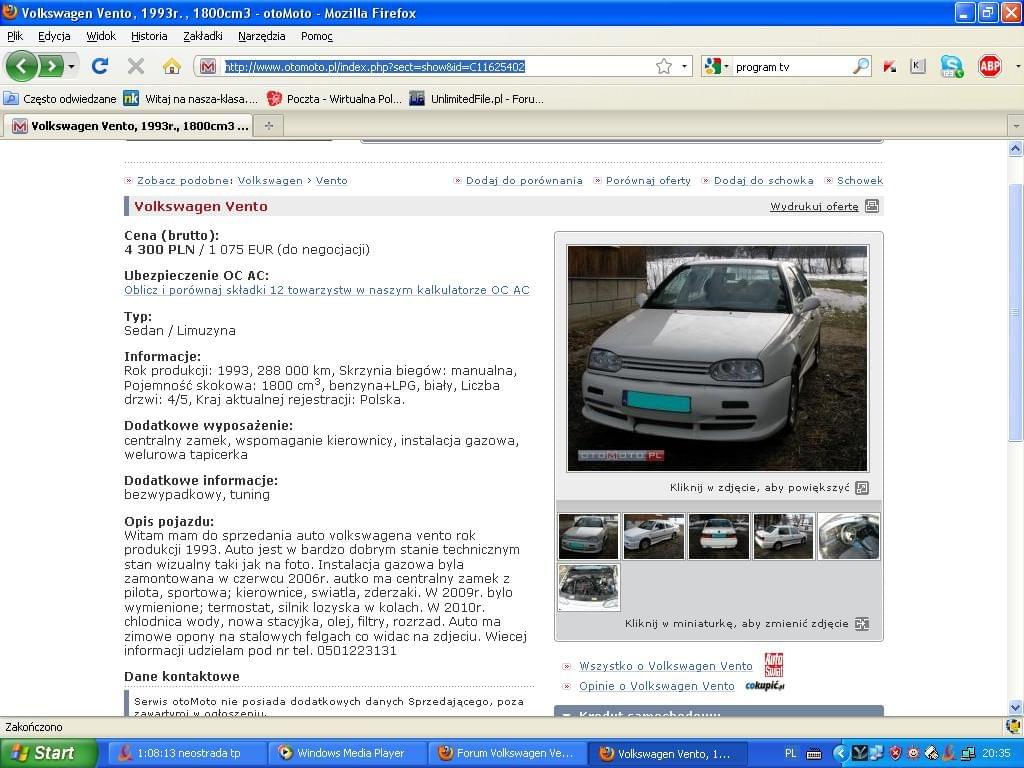This screenshot has width=1024, height=768.
Task: Click the Kaspersky virtual keyboard icon
Action: 918,66
